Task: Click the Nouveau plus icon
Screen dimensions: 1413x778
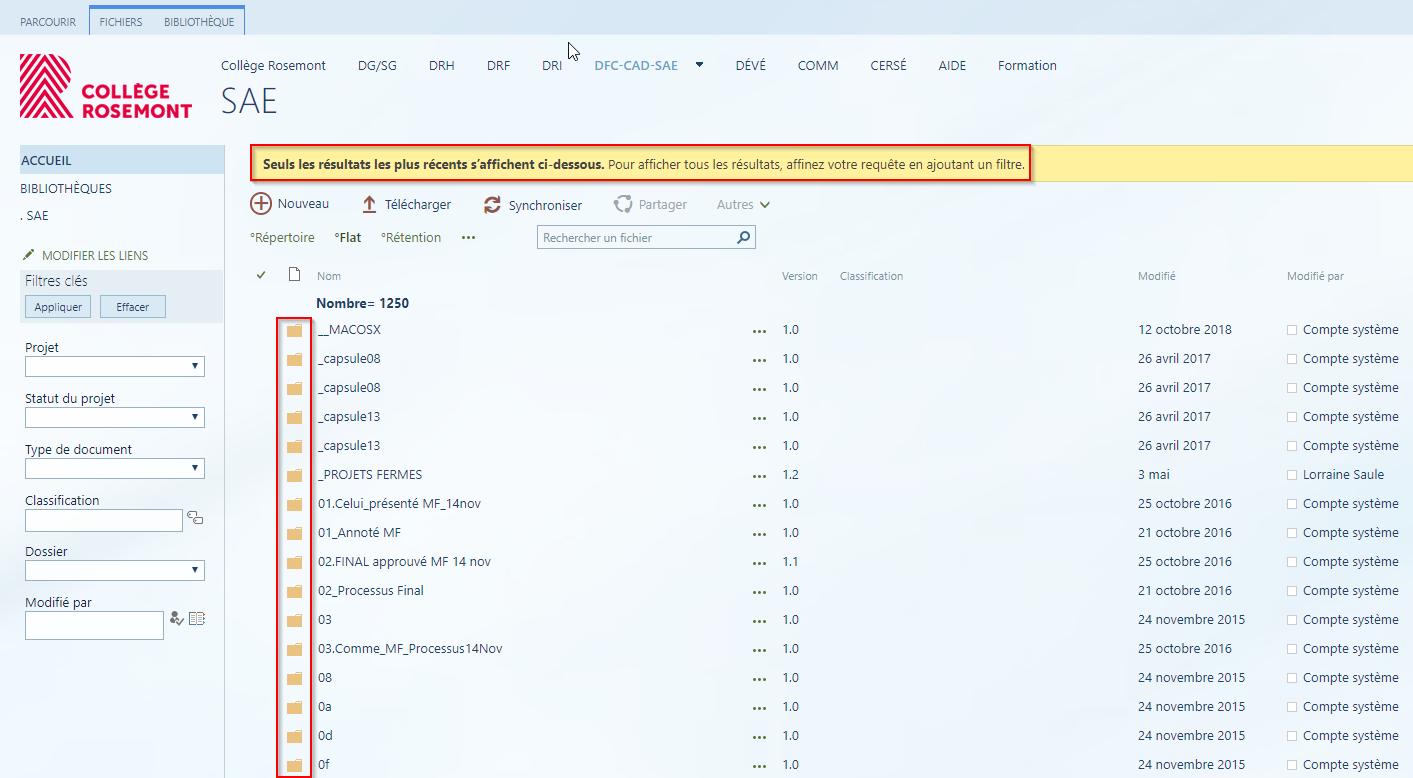Action: (261, 204)
